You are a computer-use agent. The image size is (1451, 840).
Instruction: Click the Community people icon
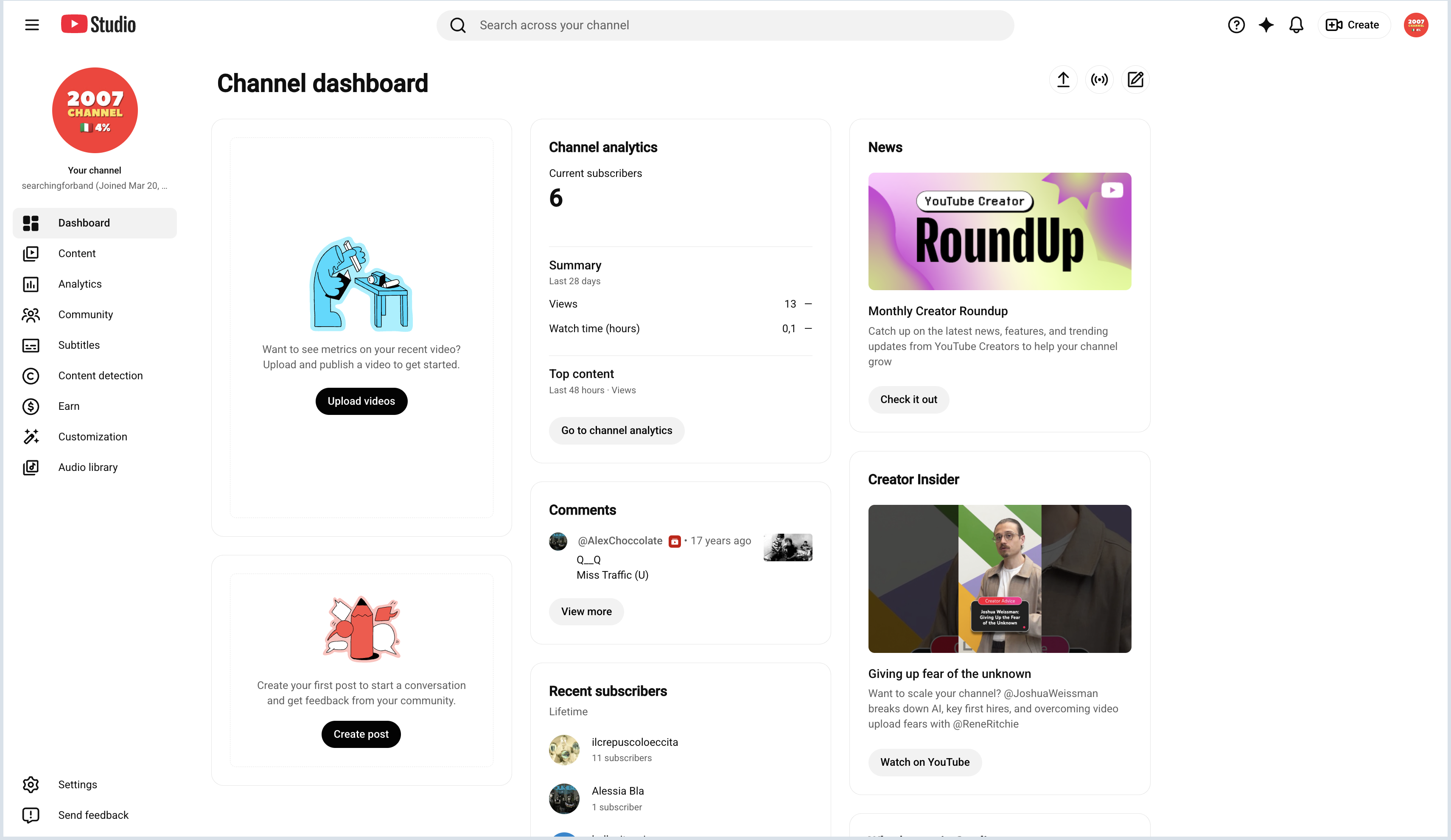click(31, 314)
